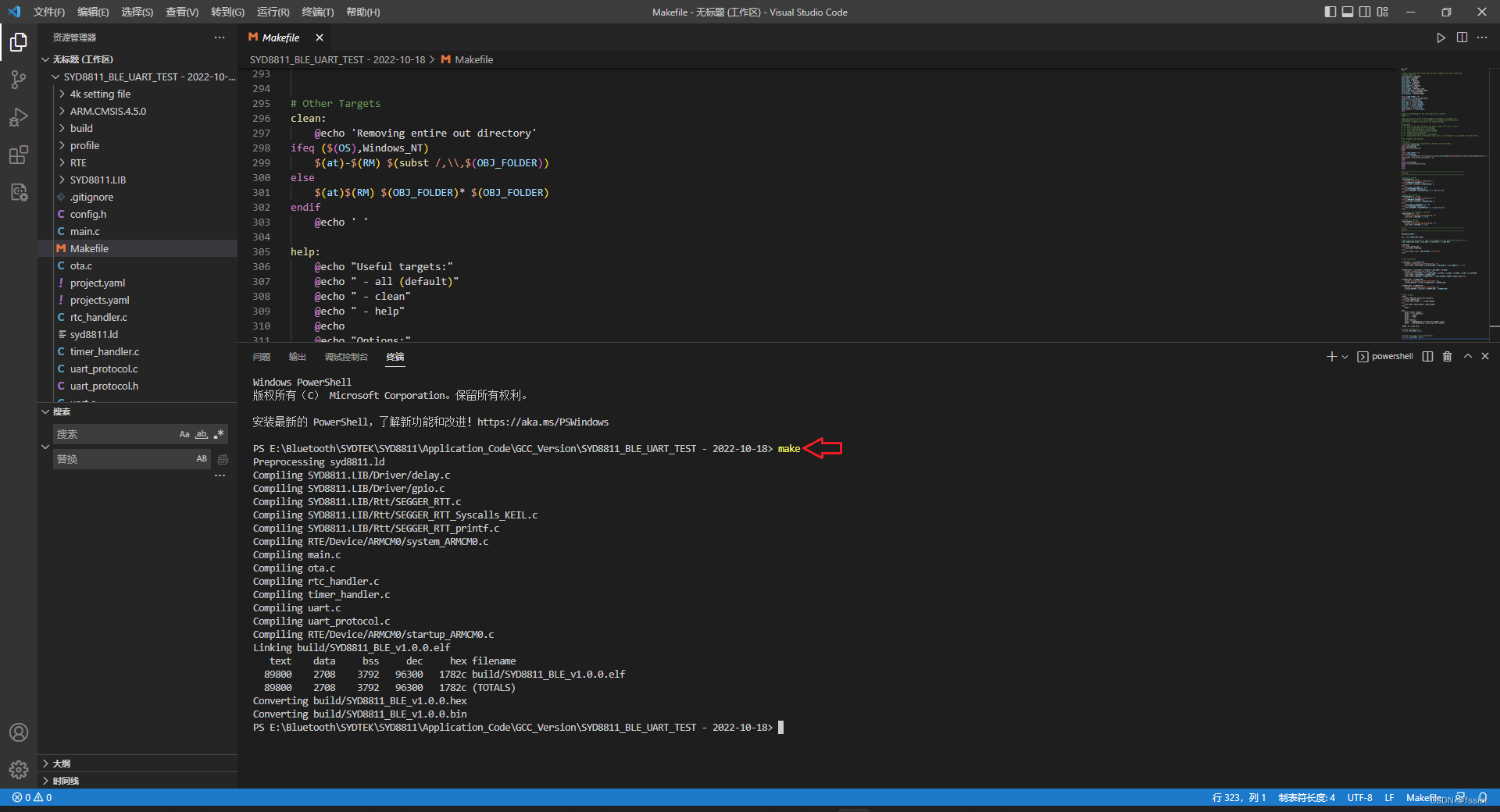Change LF end of line sequence
The height and width of the screenshot is (812, 1500).
[x=1390, y=797]
